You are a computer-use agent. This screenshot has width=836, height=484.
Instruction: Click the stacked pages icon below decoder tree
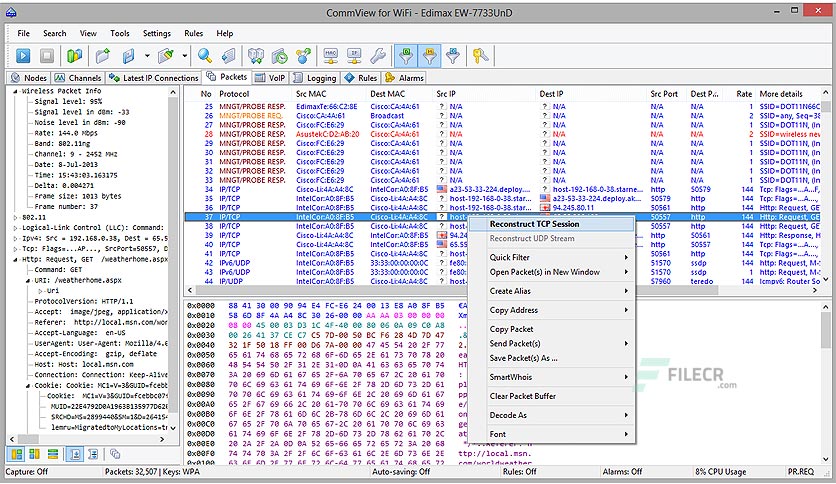pyautogui.click(x=115, y=454)
